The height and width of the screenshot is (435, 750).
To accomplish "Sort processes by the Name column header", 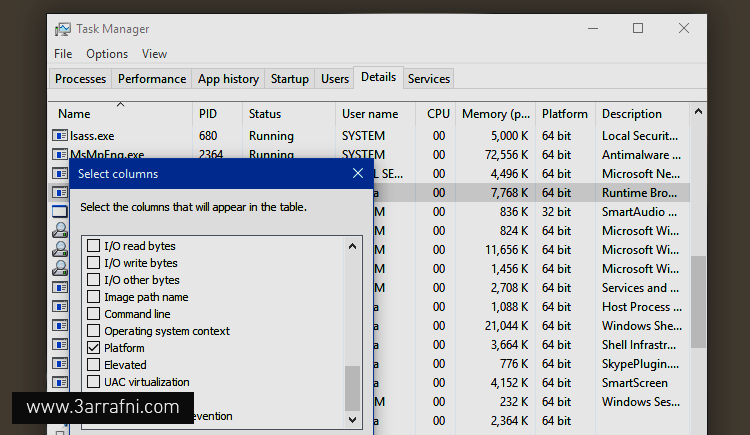I will 74,114.
